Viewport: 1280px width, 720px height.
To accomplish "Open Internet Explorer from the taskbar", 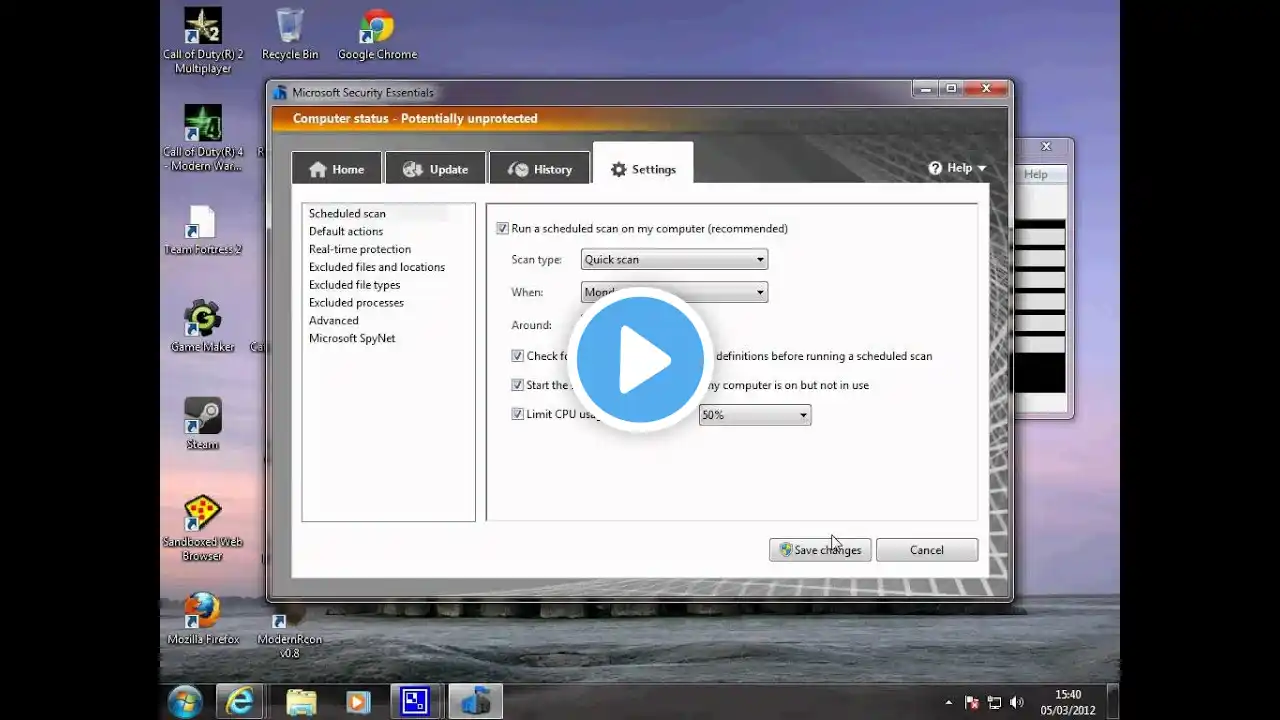I will (240, 702).
